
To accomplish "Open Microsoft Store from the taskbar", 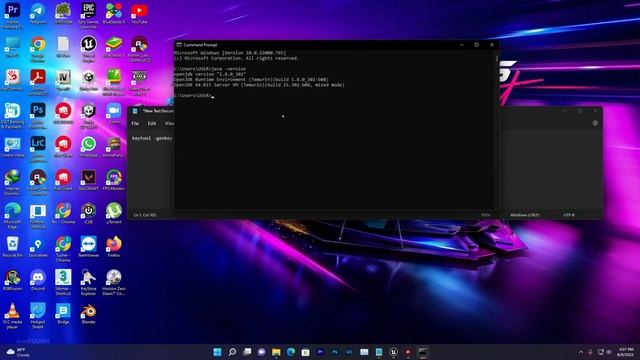I will tap(305, 352).
